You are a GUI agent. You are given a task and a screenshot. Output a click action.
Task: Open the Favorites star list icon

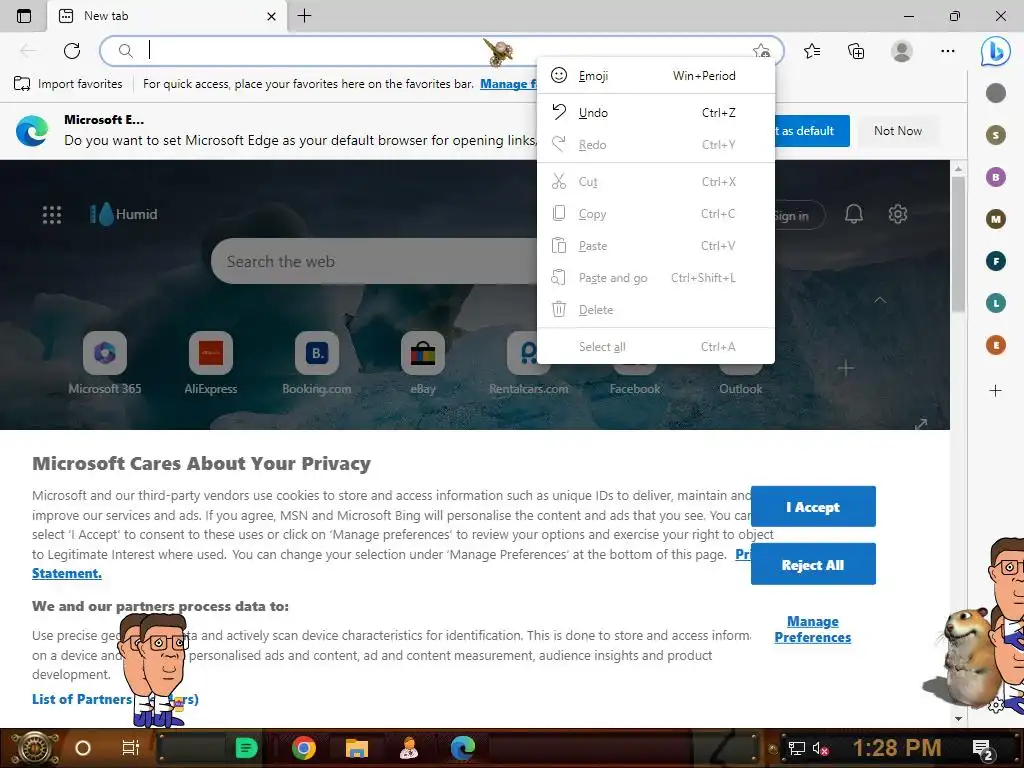point(812,51)
